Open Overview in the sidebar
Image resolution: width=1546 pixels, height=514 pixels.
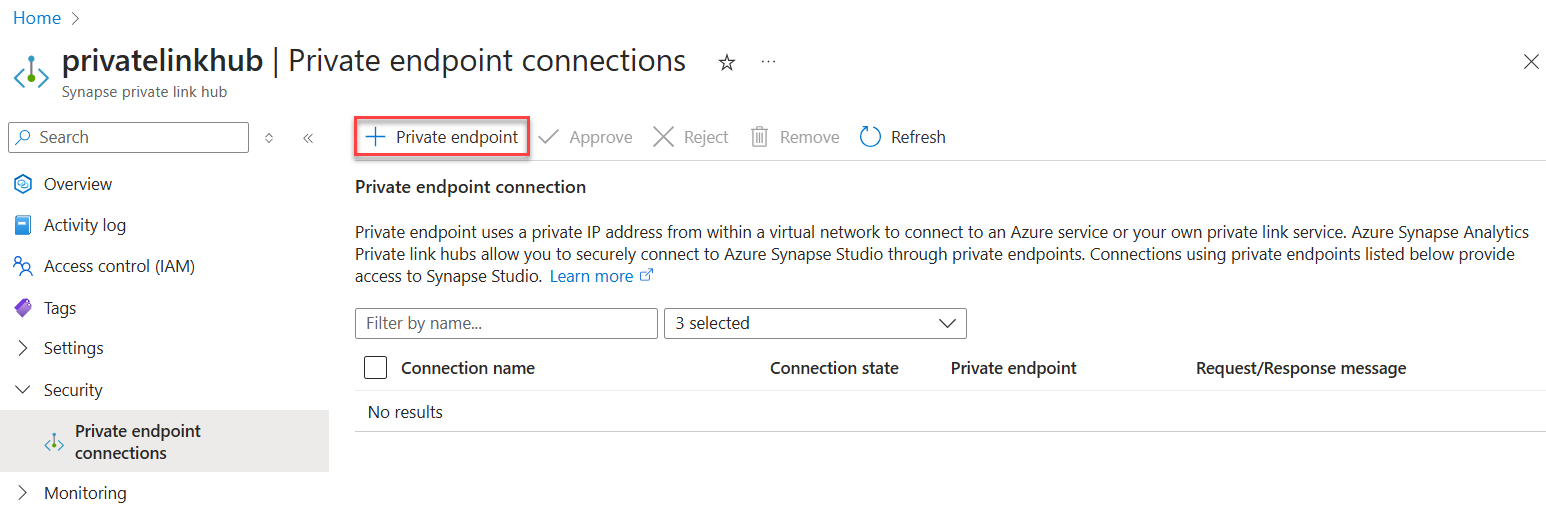coord(78,184)
